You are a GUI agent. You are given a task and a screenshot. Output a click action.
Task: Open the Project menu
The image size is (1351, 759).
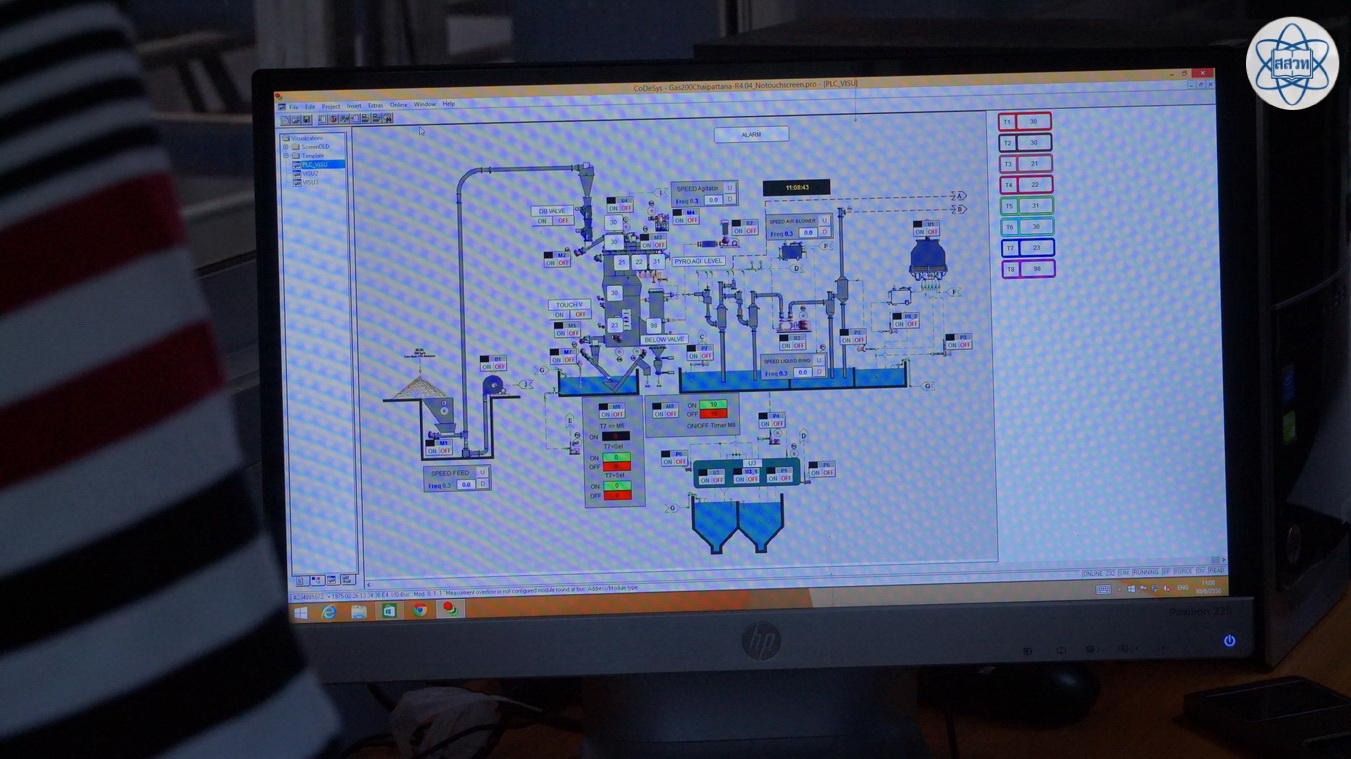click(x=330, y=106)
